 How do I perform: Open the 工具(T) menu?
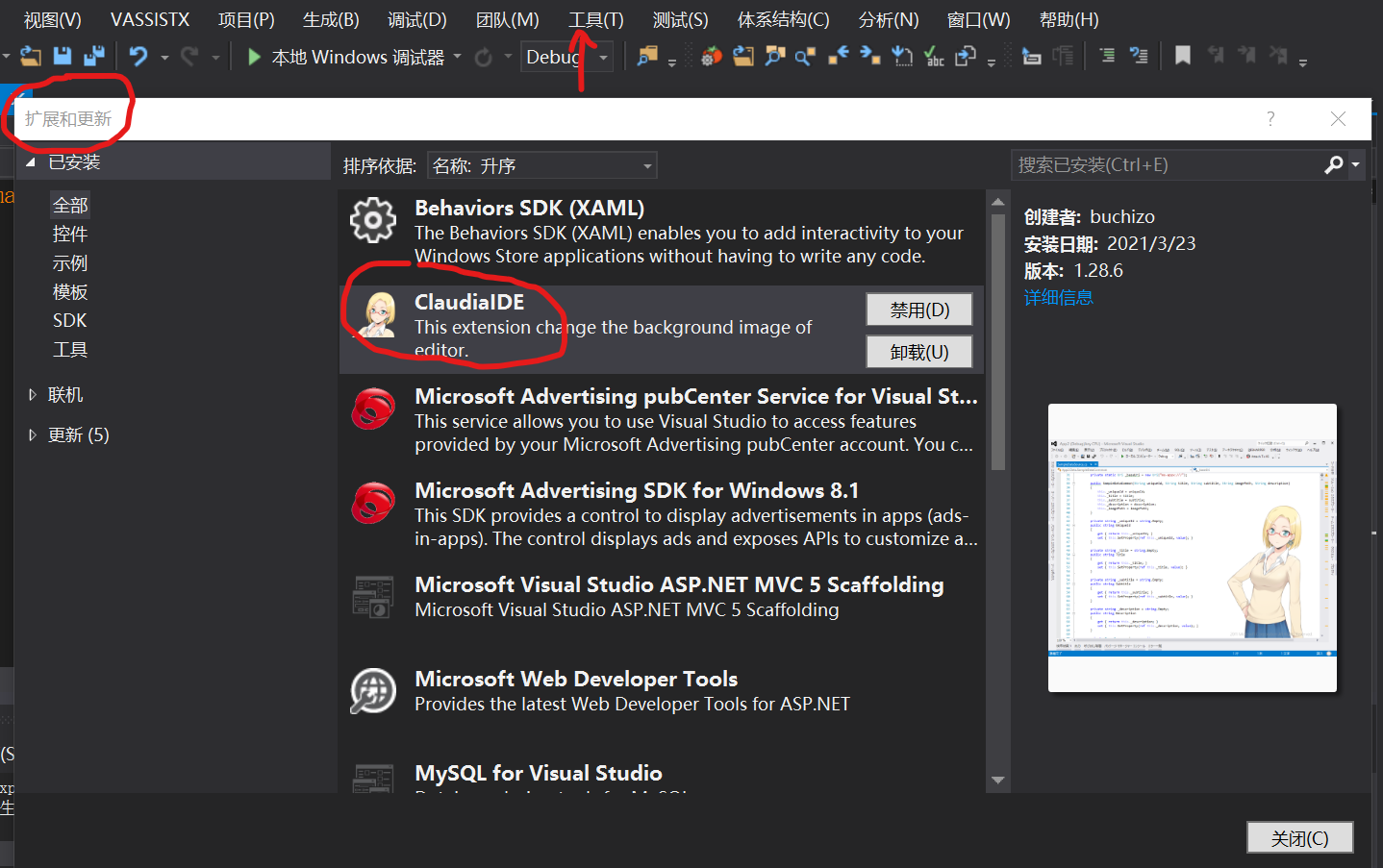coord(596,20)
